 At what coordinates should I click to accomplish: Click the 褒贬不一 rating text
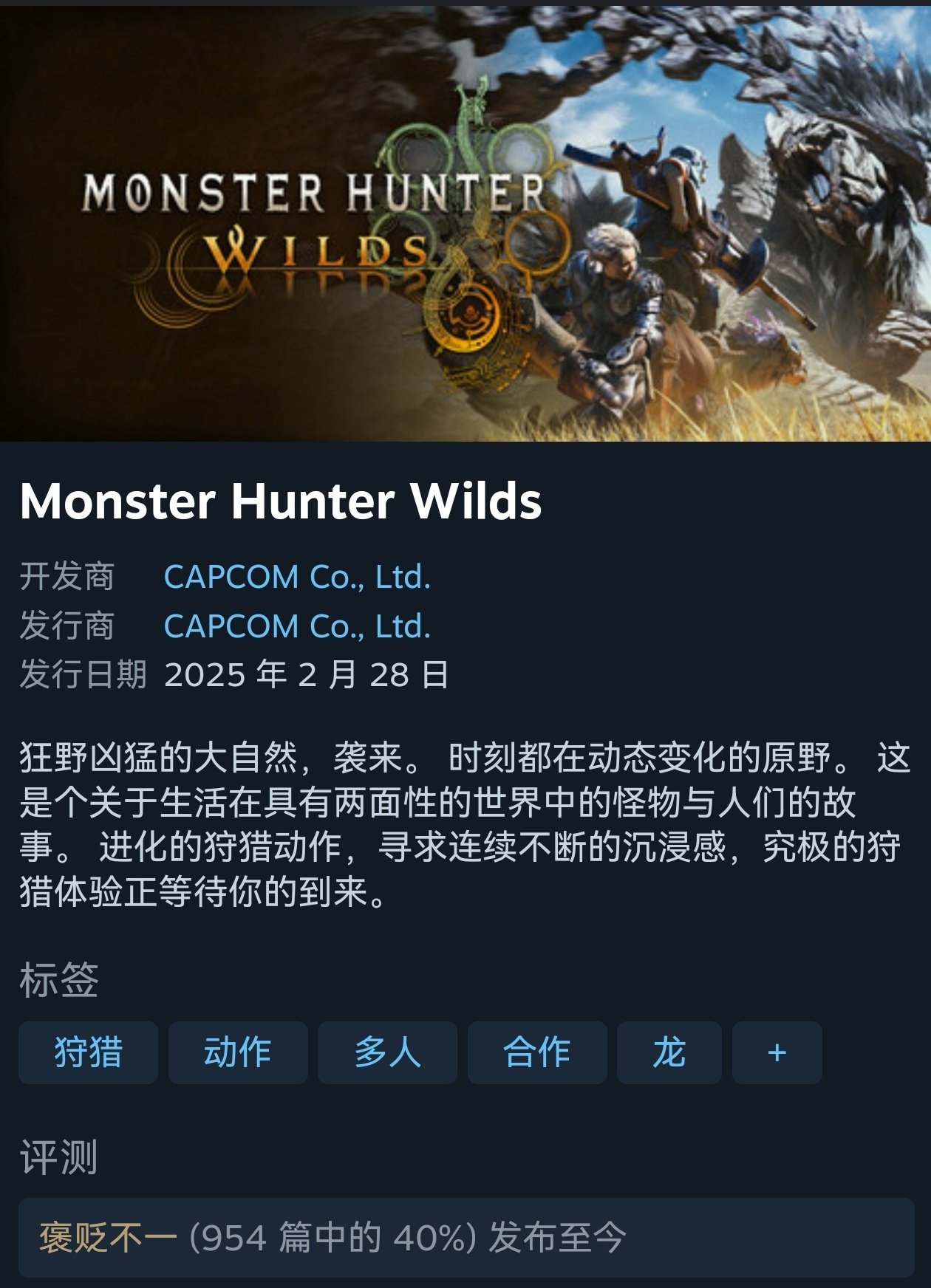pos(108,1238)
